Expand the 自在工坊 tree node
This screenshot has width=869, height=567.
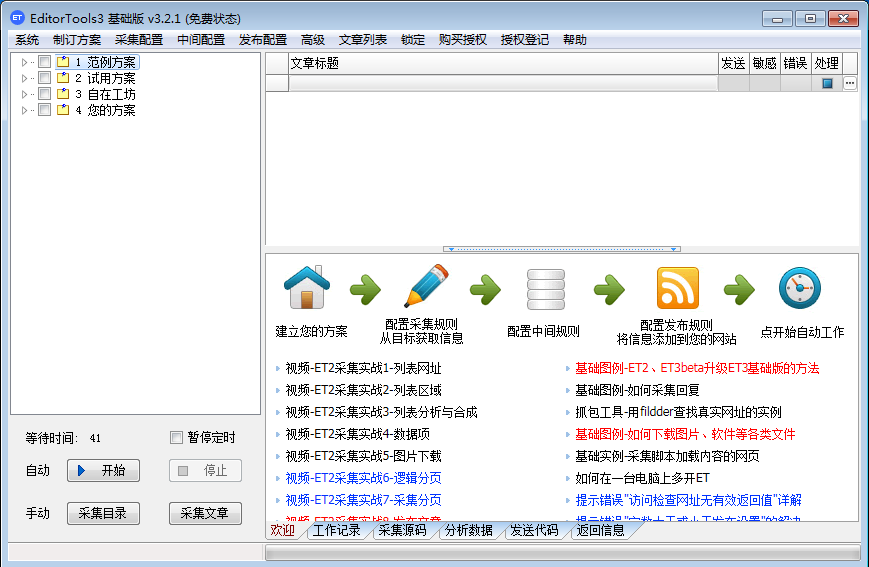(x=25, y=94)
